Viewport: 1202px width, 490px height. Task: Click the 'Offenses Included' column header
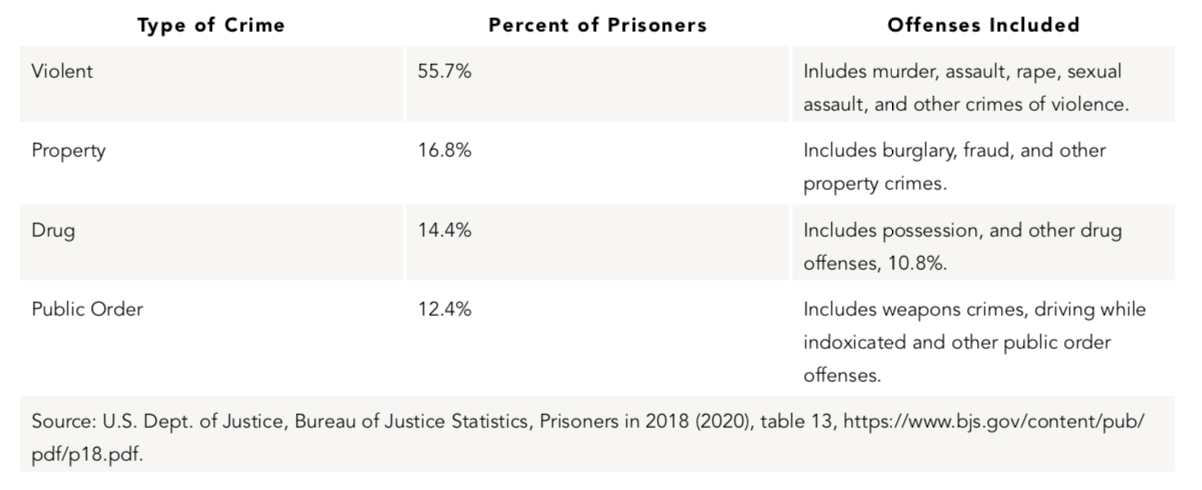point(983,25)
